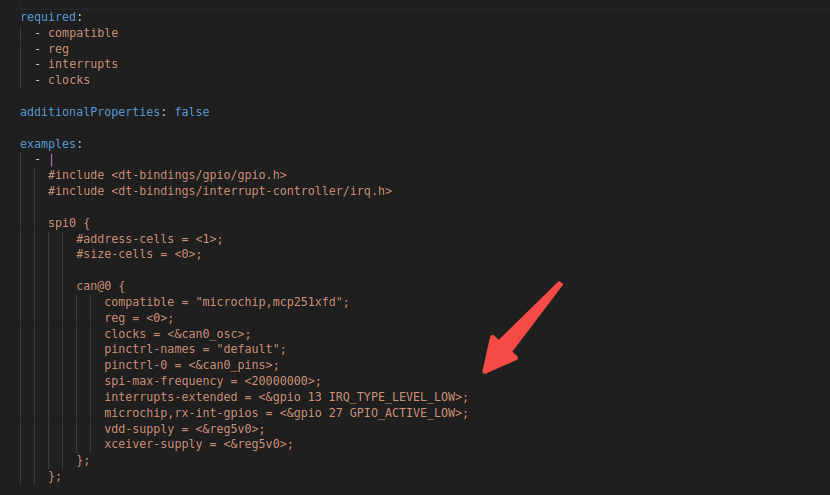
Task: Click "compatible" in the required list
Action: click(83, 33)
